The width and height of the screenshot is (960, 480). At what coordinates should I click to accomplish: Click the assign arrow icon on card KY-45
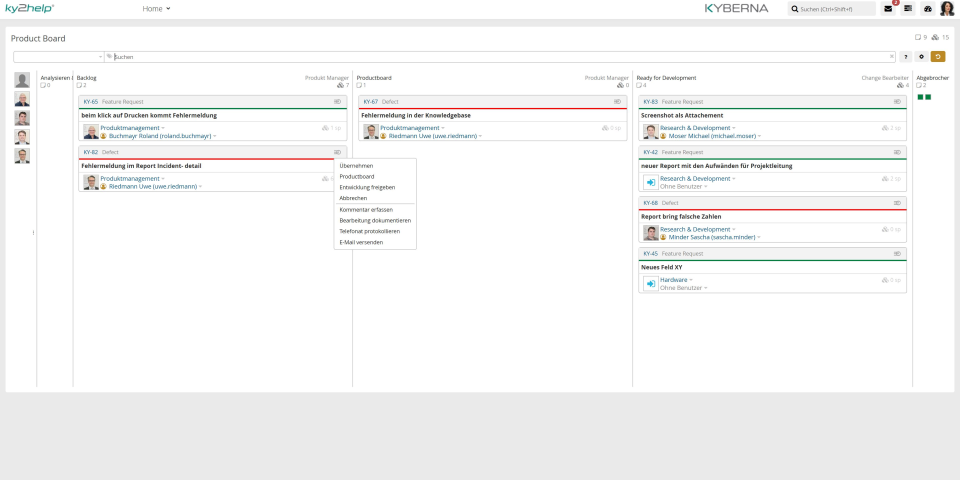(x=651, y=283)
